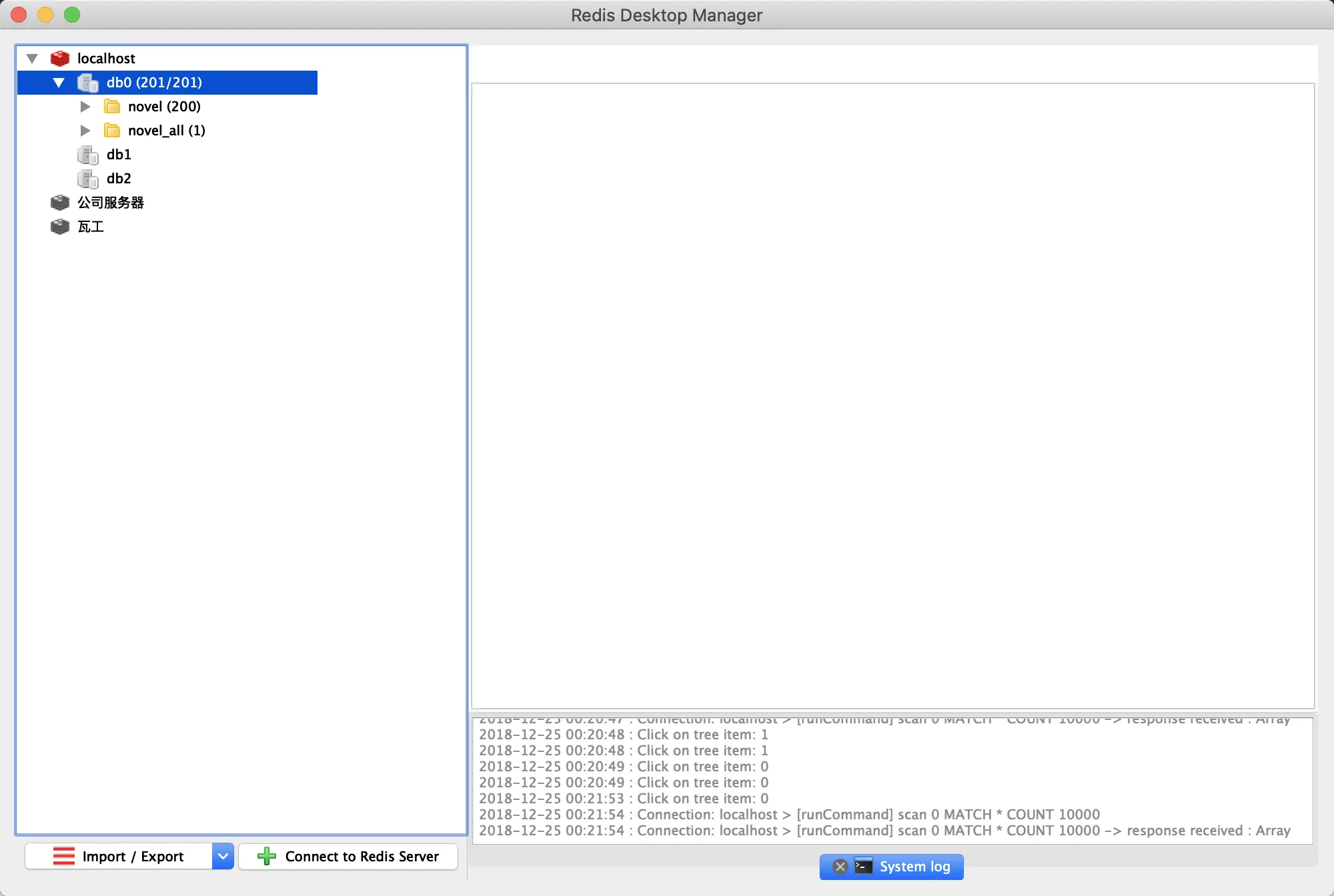Close the System log tab

(x=840, y=866)
